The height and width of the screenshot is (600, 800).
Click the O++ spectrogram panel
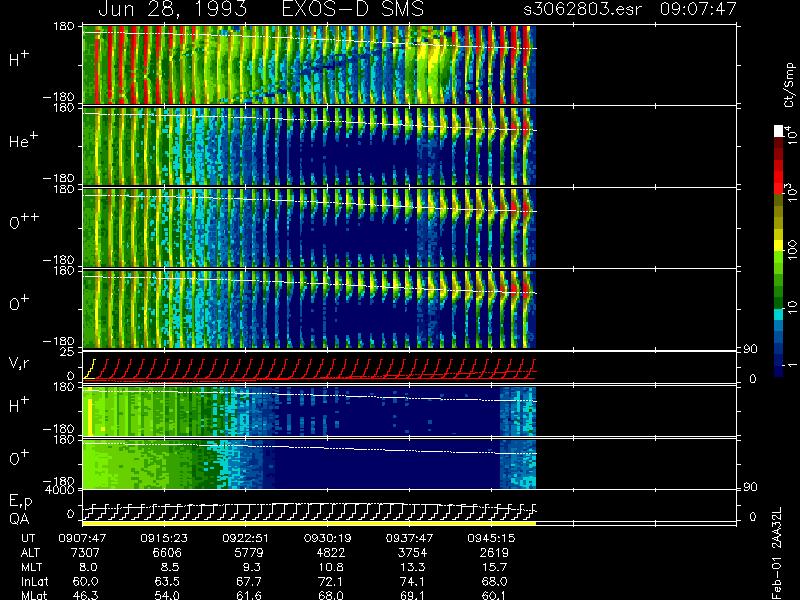pos(309,228)
